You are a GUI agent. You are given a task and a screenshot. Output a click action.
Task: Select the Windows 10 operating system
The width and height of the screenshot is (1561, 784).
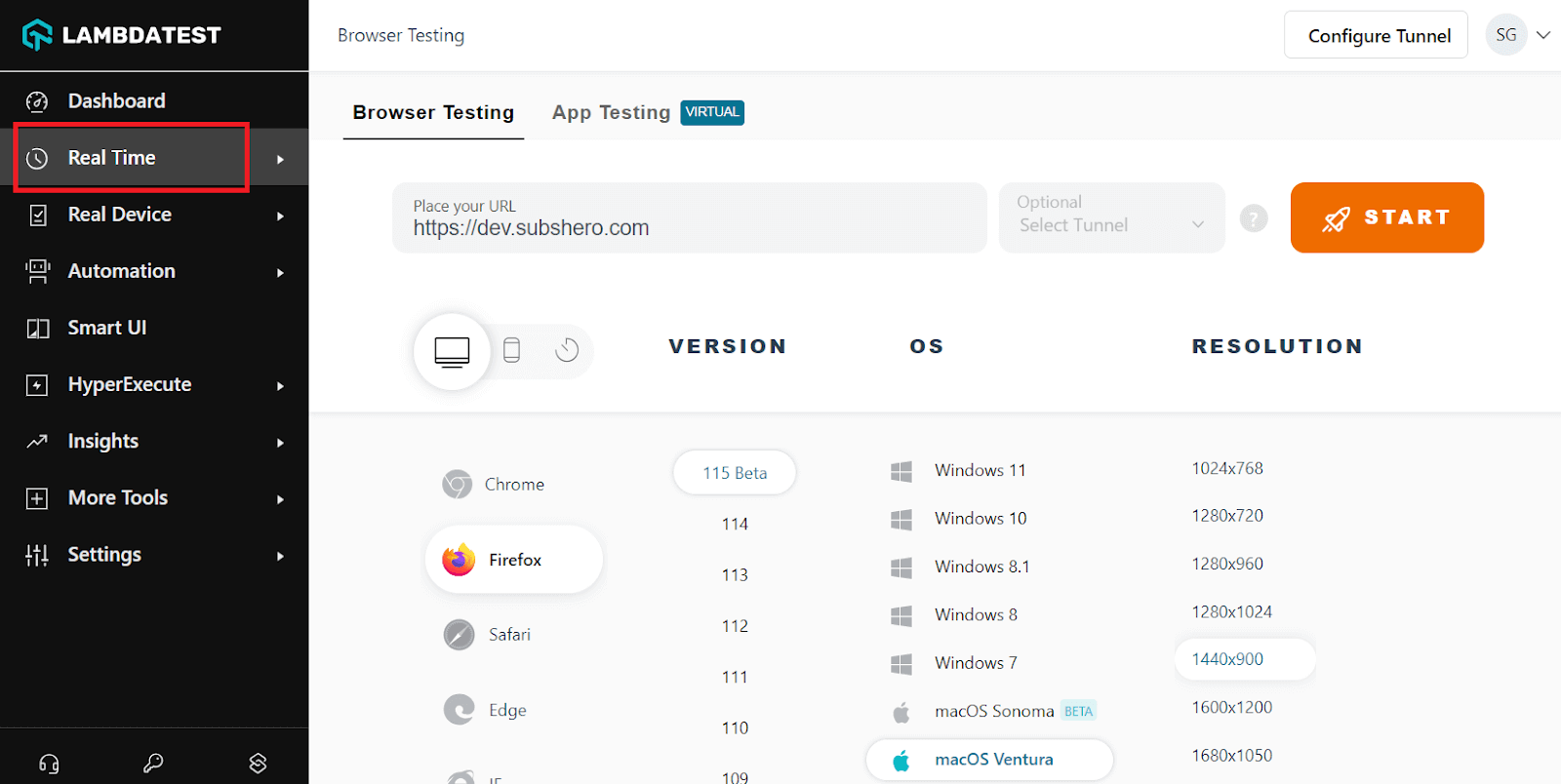pos(981,519)
